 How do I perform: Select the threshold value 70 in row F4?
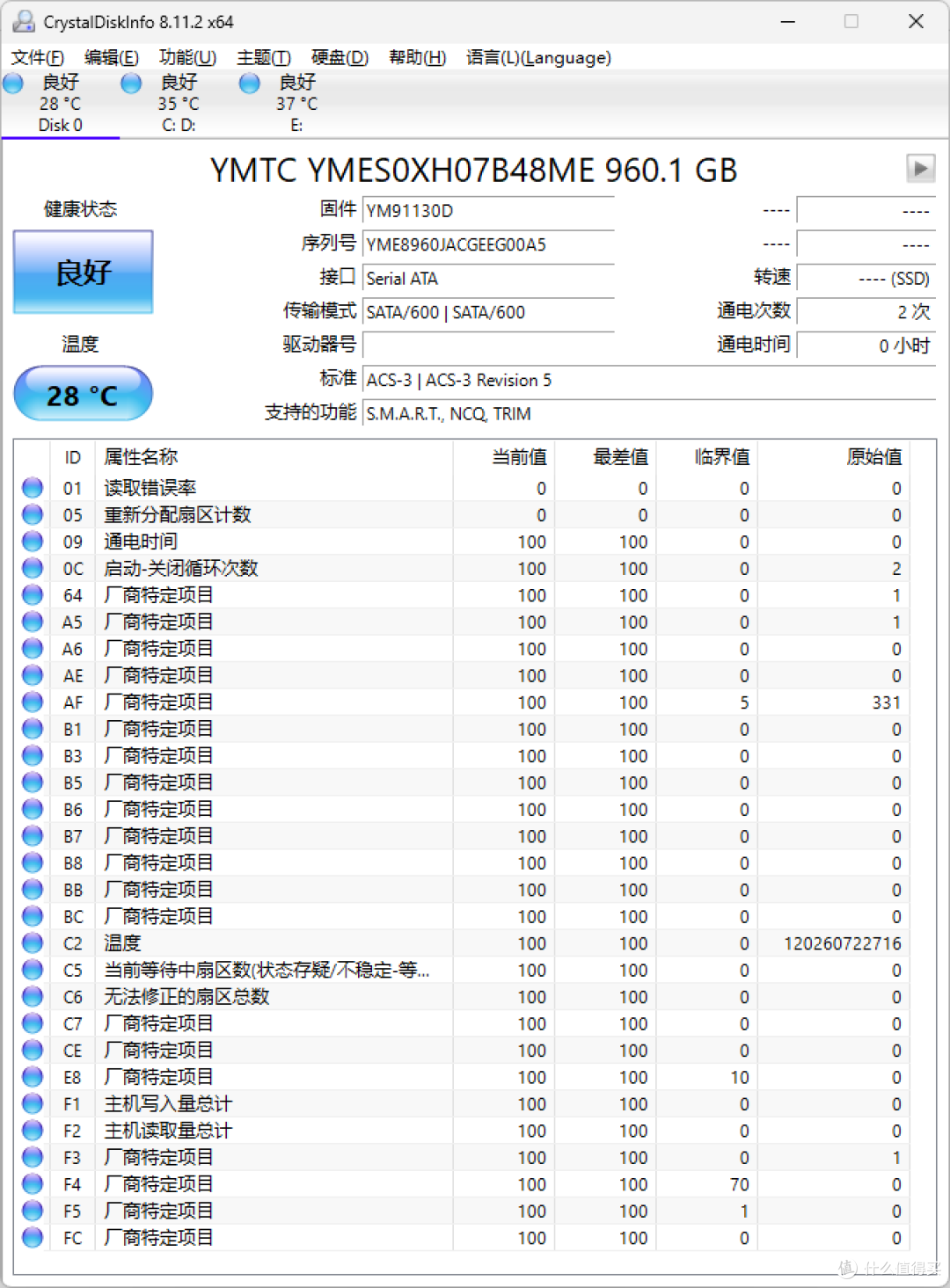click(x=740, y=1184)
